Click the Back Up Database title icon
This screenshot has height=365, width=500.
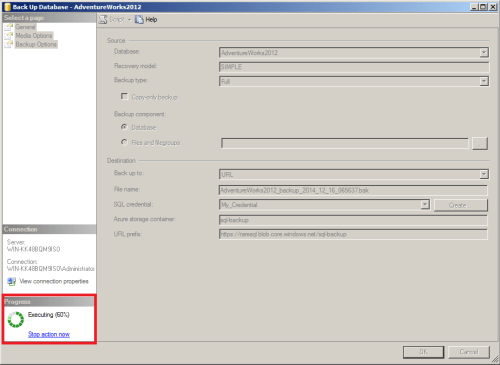[x=7, y=7]
